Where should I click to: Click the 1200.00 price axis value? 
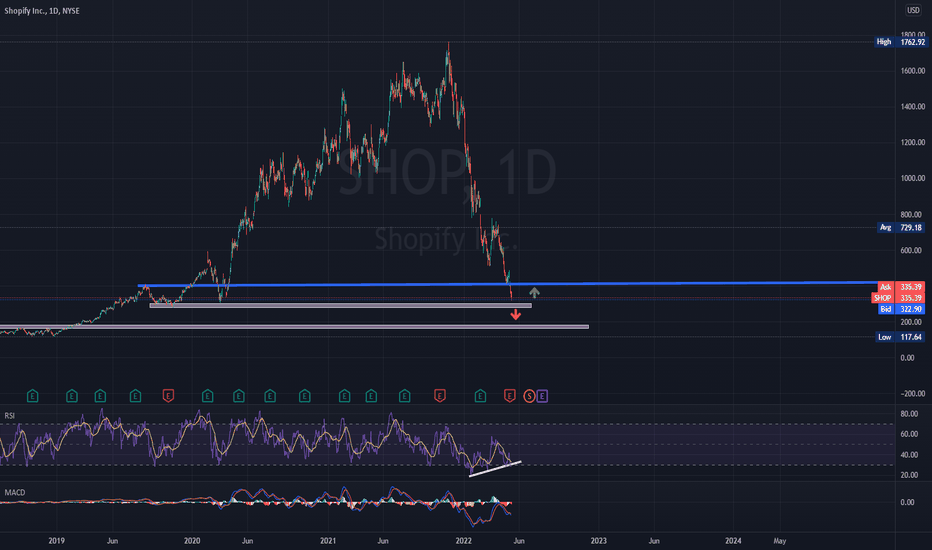(912, 142)
